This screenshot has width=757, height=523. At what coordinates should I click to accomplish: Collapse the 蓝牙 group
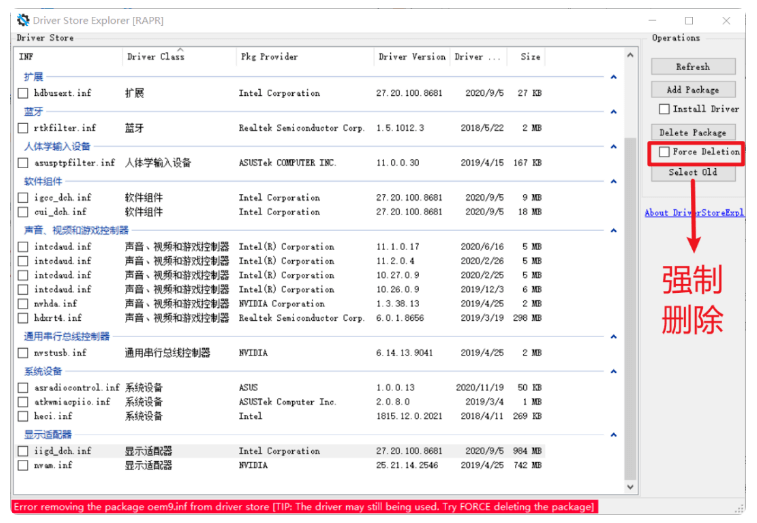614,112
